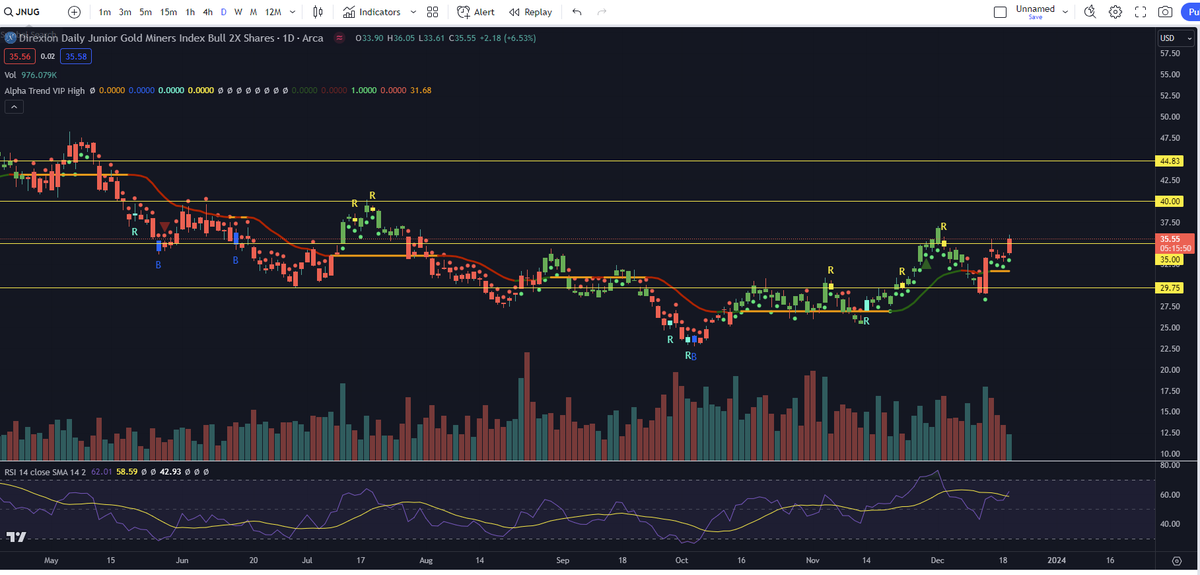Viewport: 1200px width, 575px height.
Task: Click the symbol status wave icon
Action: (339, 38)
